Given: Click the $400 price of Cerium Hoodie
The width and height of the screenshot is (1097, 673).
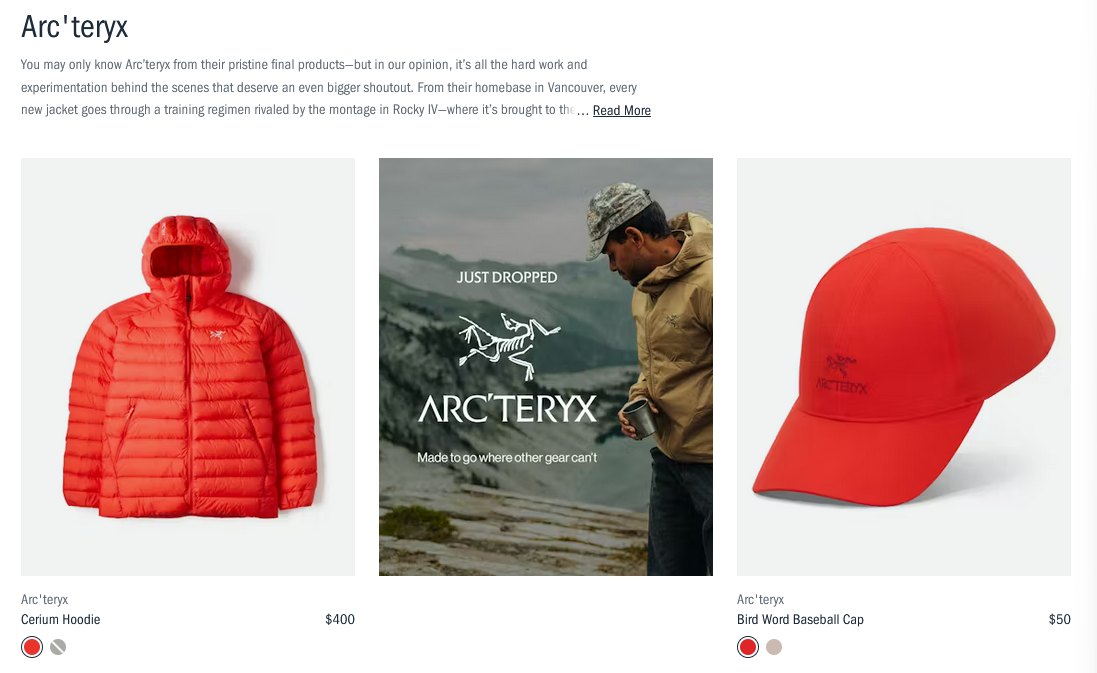Looking at the screenshot, I should (340, 619).
